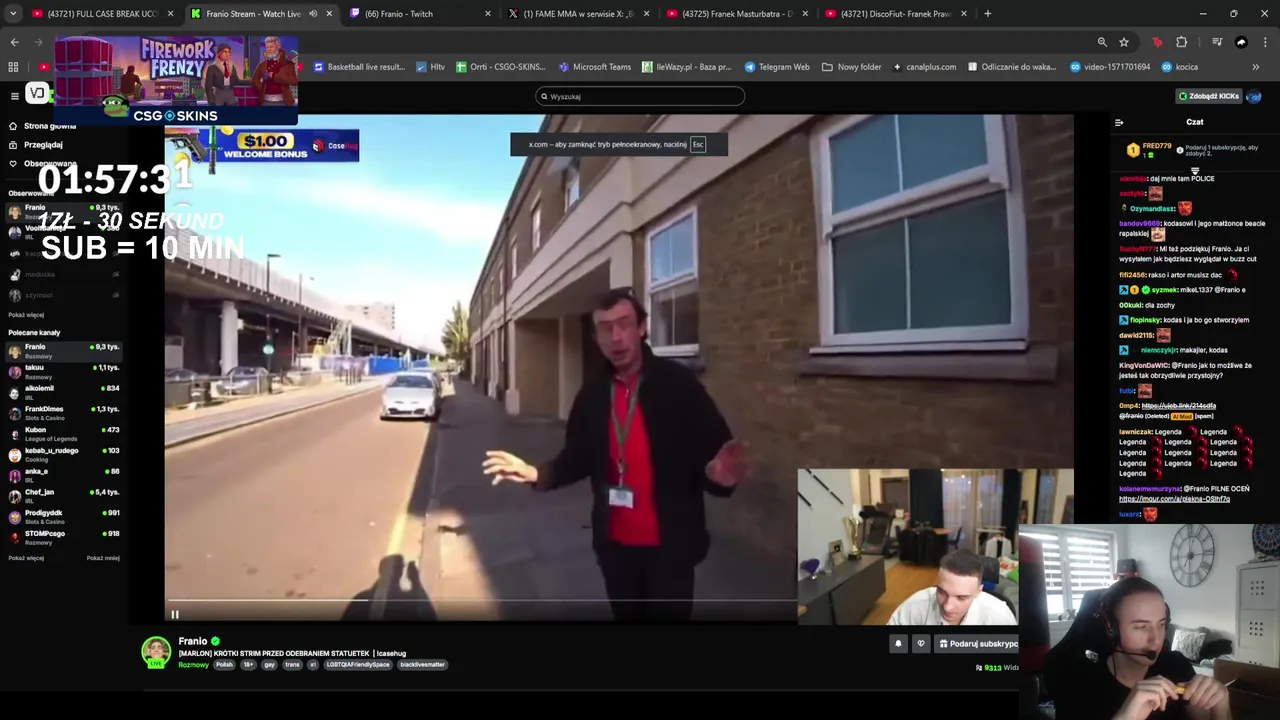Open the Prodigyddk recommended channel
The width and height of the screenshot is (1280, 720).
pyautogui.click(x=65, y=517)
